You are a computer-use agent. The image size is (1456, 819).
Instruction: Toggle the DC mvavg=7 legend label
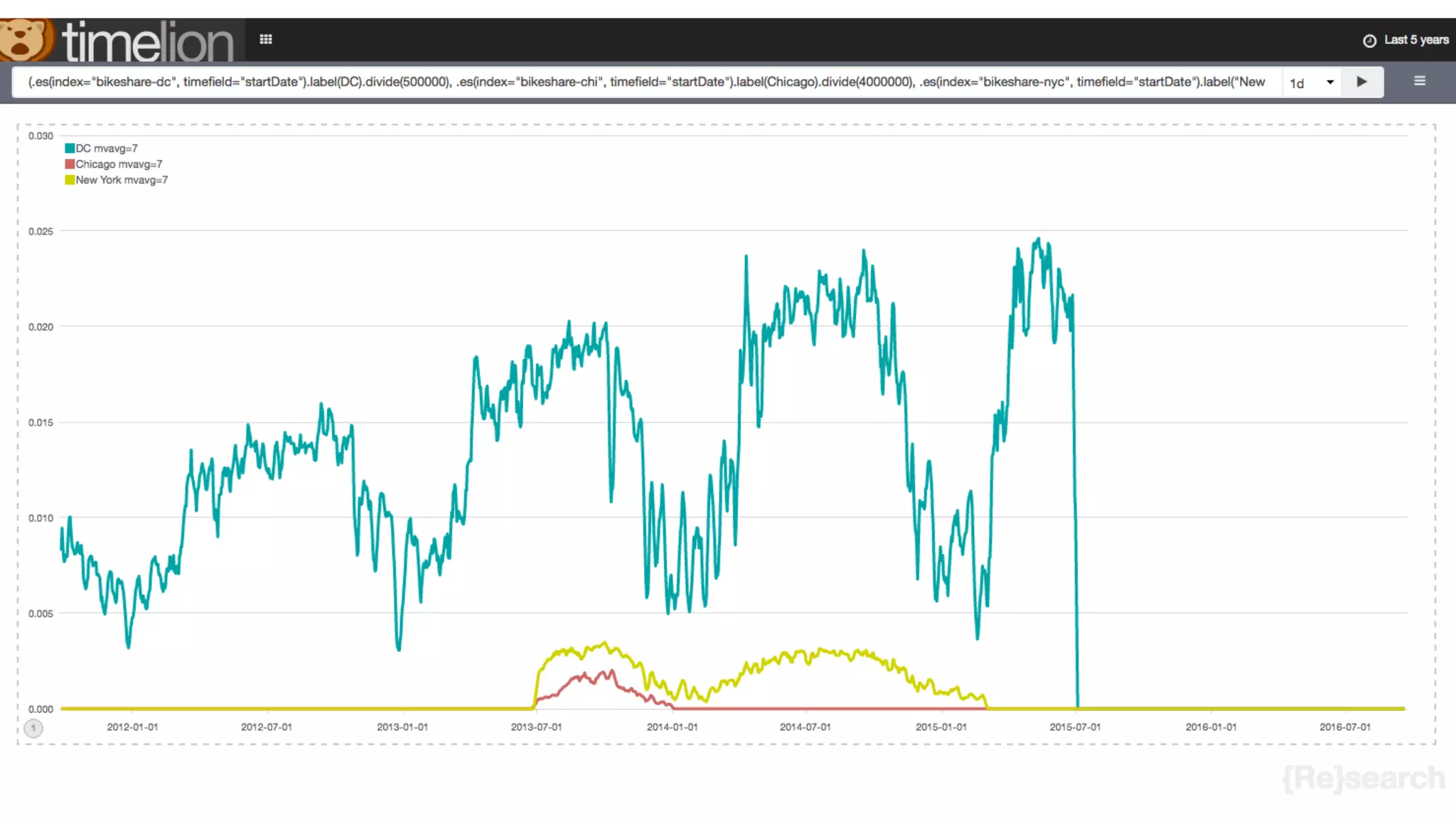107,149
